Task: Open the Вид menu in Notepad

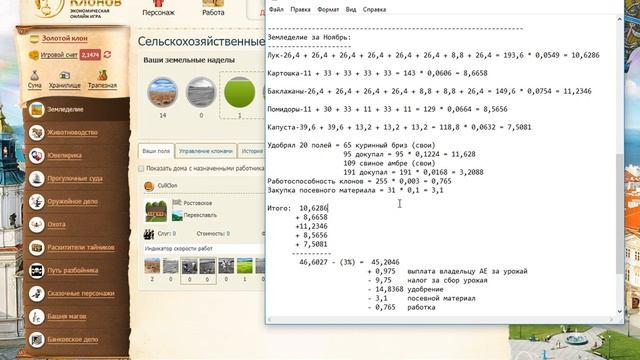Action: click(x=351, y=9)
